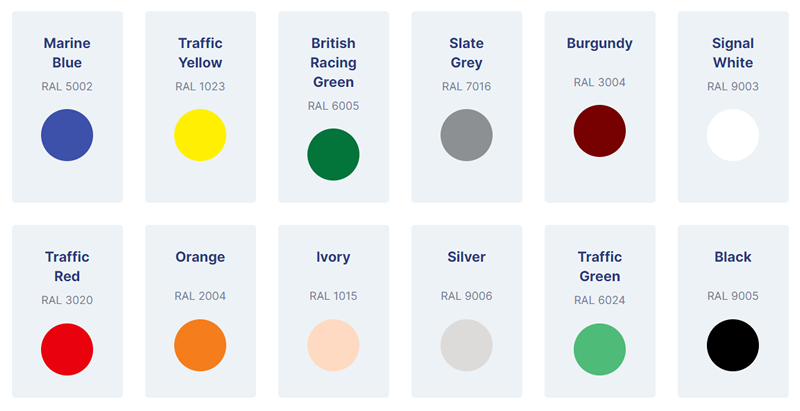
Task: Open the British Racing Green title
Action: point(333,63)
